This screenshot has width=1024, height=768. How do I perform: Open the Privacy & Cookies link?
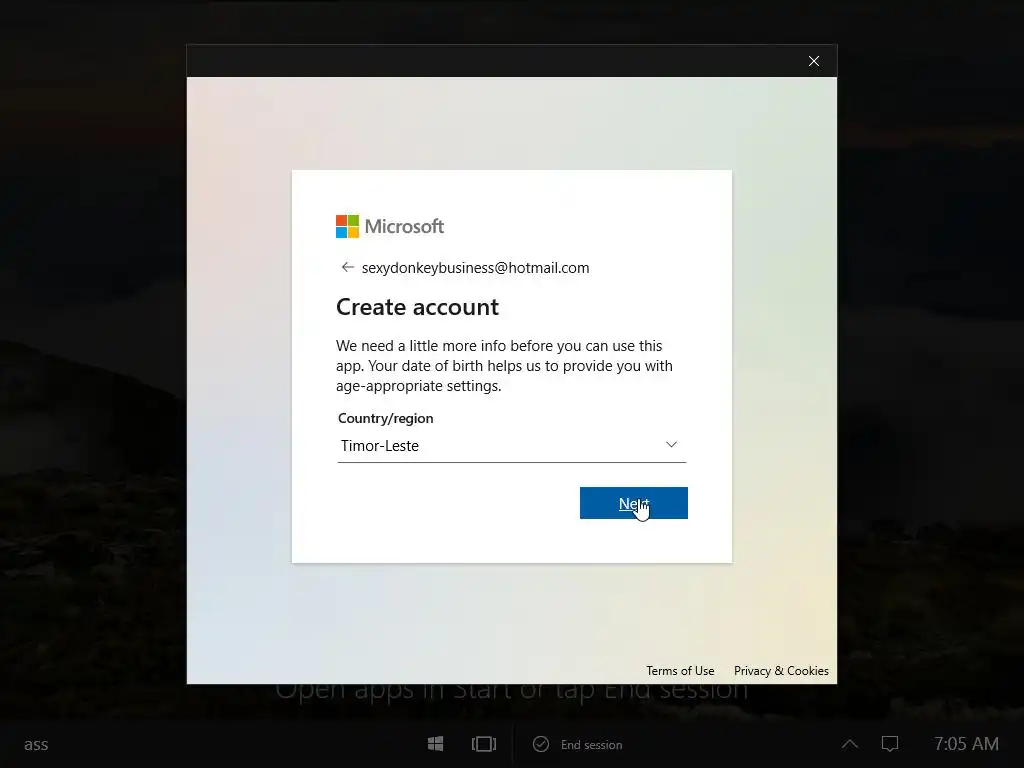tap(781, 671)
